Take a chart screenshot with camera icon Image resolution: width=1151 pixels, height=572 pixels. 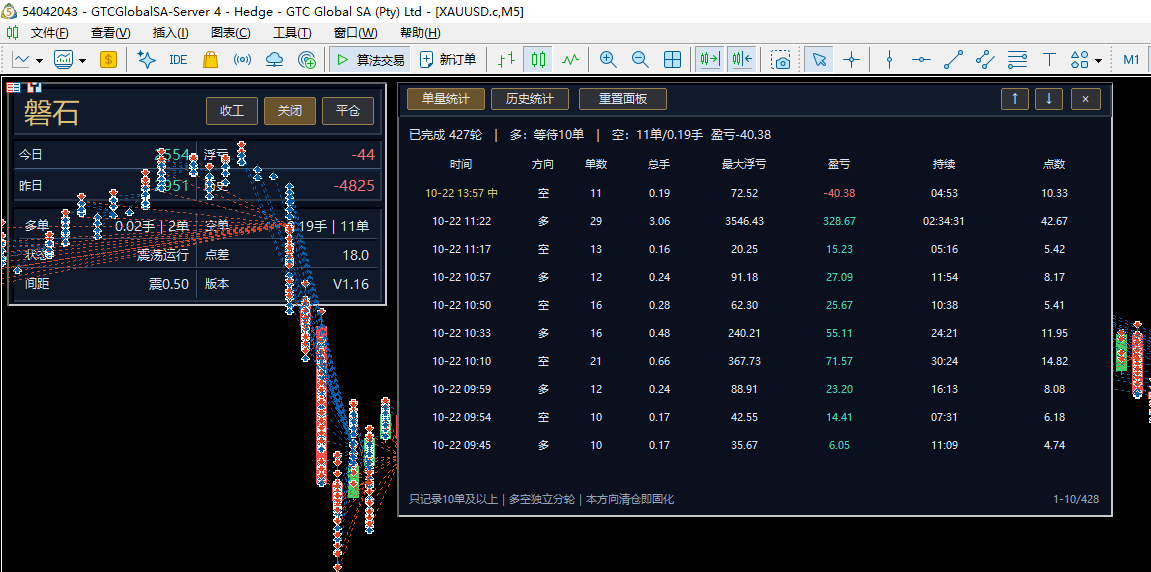tap(781, 59)
